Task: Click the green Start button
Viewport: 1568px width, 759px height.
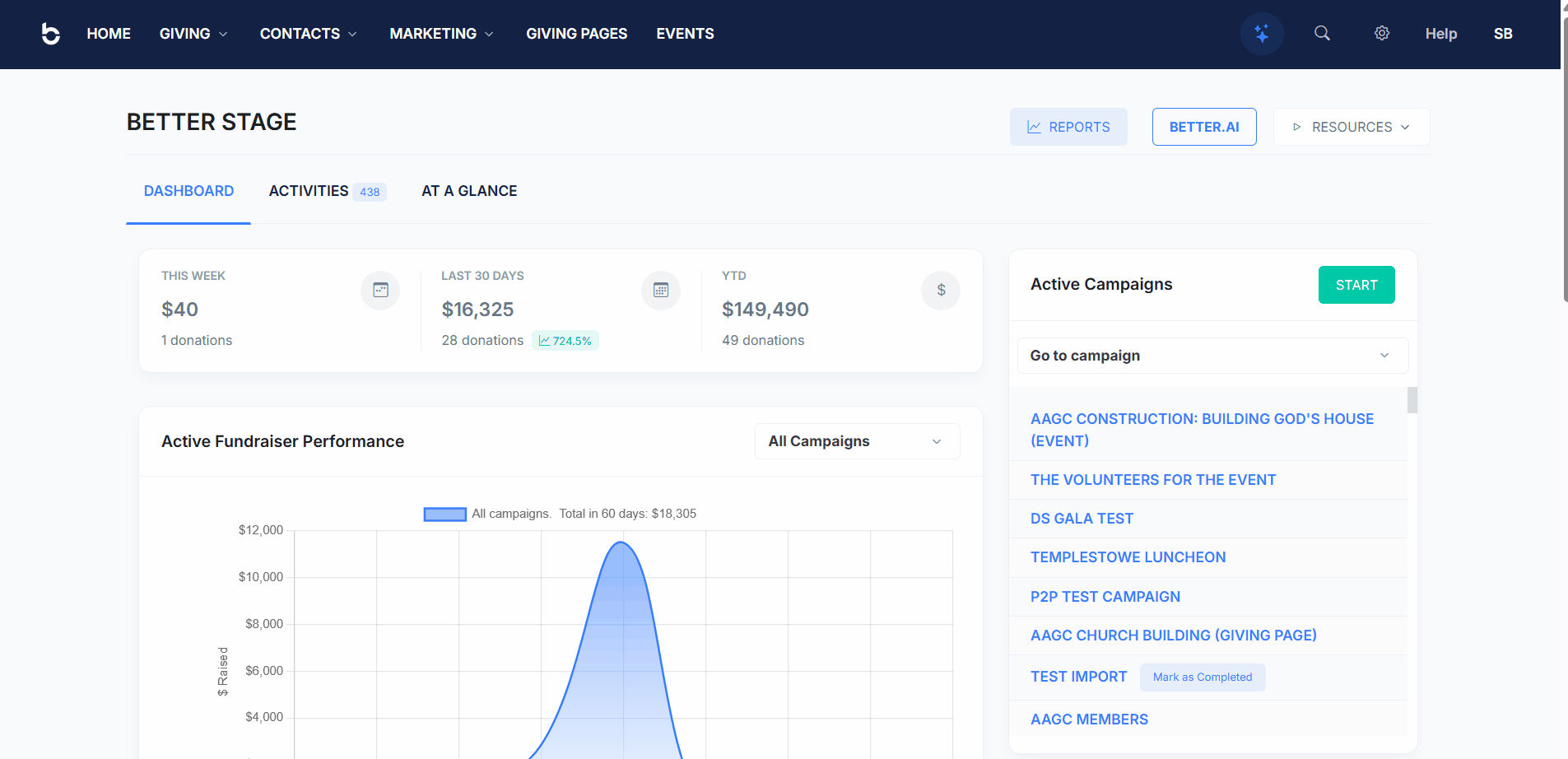Action: [x=1356, y=285]
